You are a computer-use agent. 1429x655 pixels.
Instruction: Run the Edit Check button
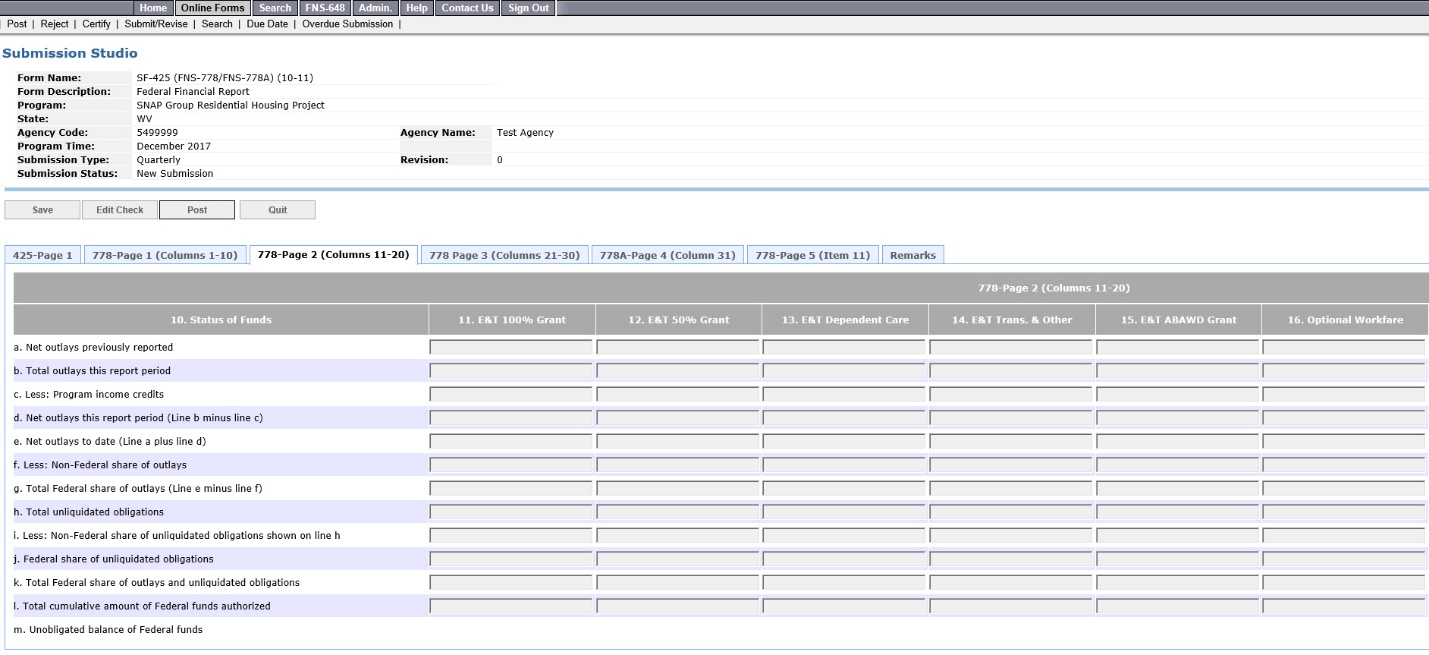coord(119,210)
